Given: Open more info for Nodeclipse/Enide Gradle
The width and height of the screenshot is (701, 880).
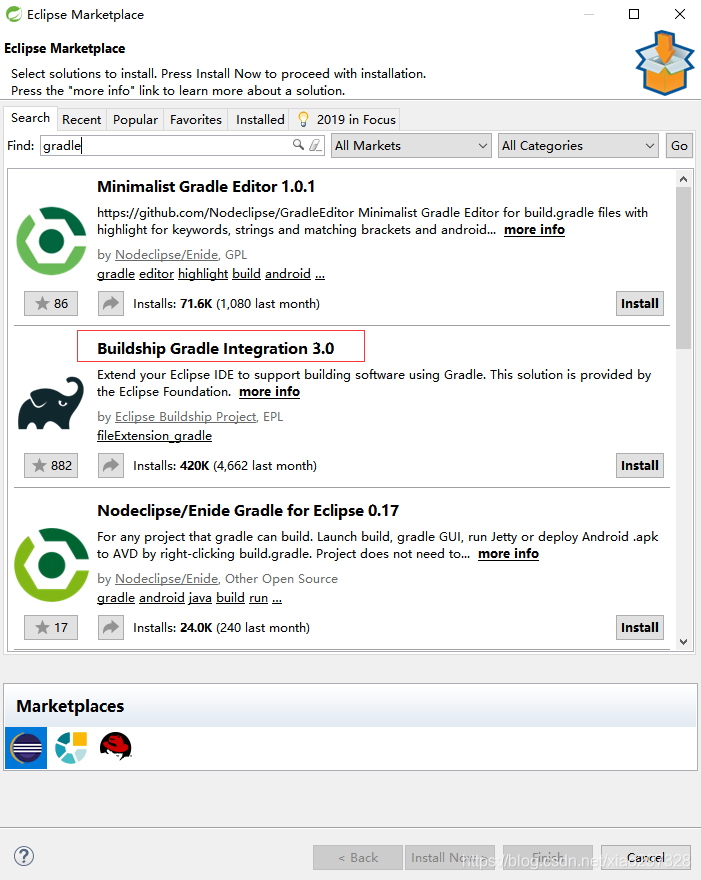Looking at the screenshot, I should click(508, 554).
